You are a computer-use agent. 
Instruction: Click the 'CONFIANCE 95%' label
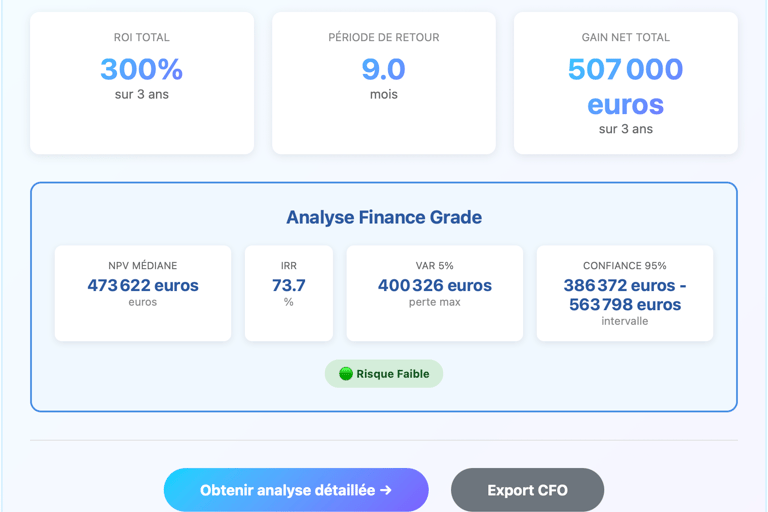pos(624,266)
